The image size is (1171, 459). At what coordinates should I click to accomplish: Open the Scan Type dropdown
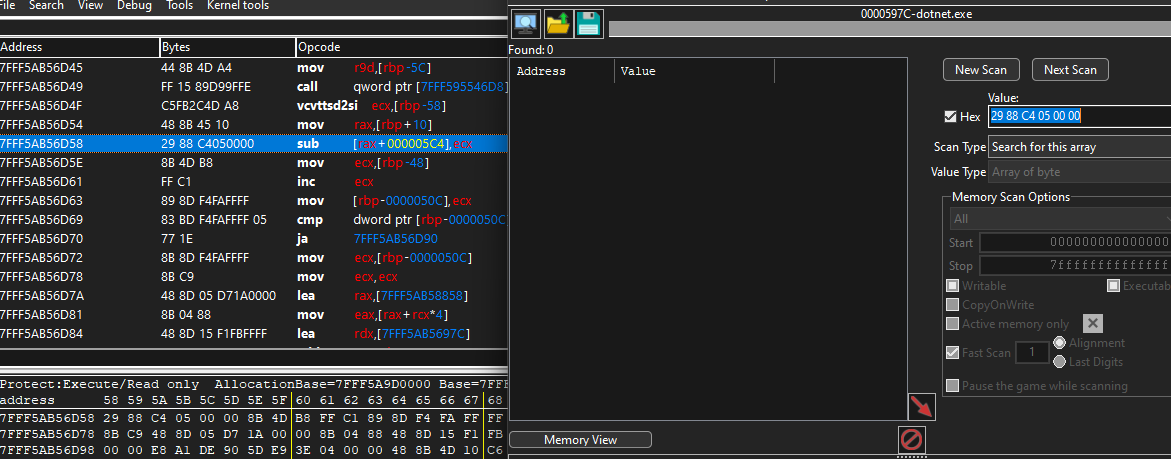click(x=1078, y=147)
